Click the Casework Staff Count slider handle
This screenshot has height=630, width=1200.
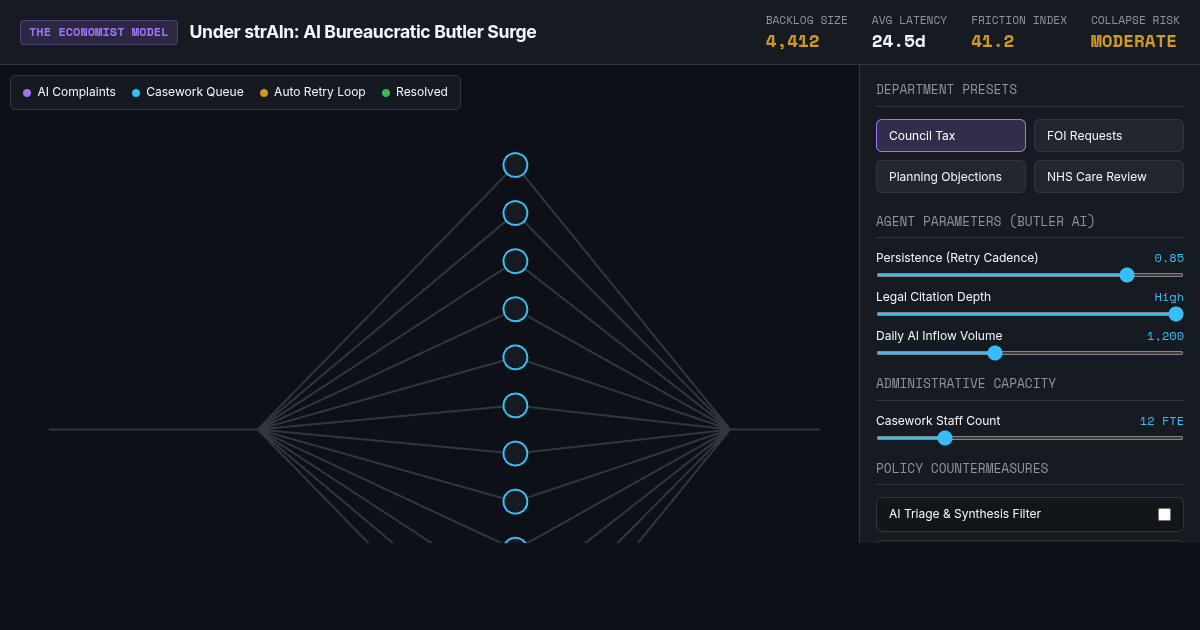(x=945, y=438)
